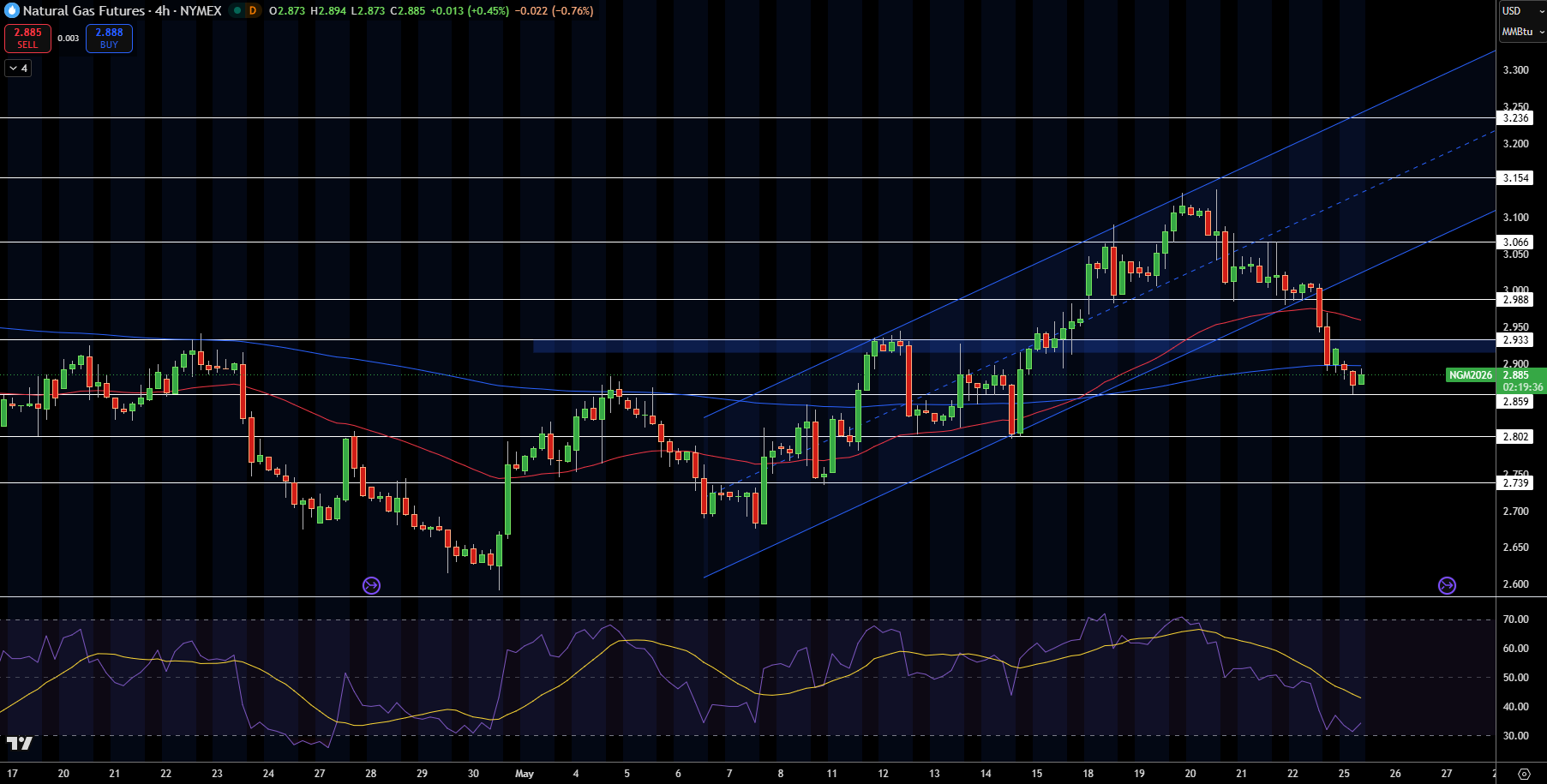Click the purple scroll arrow near date 27
Screen dimensions: 1547x784
pos(1447,585)
